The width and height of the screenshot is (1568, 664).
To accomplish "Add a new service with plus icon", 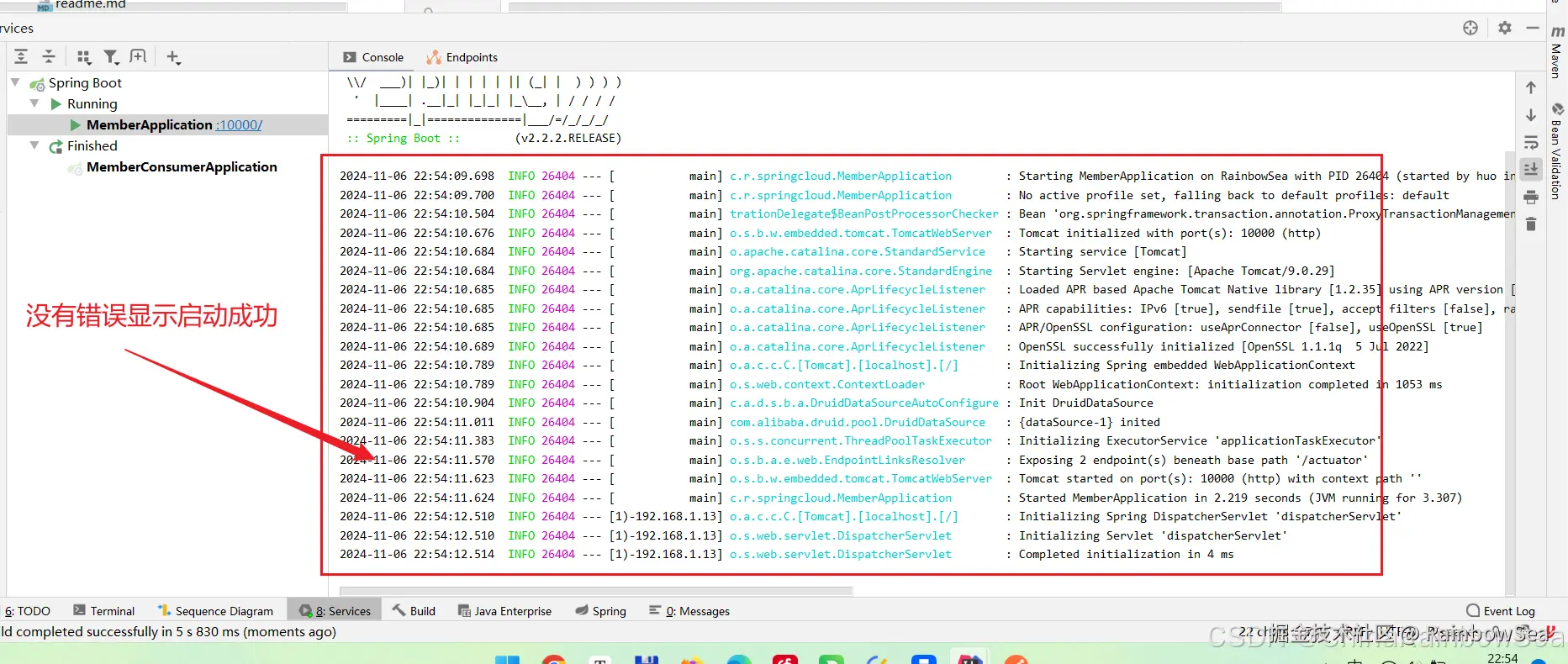I will 173,57.
